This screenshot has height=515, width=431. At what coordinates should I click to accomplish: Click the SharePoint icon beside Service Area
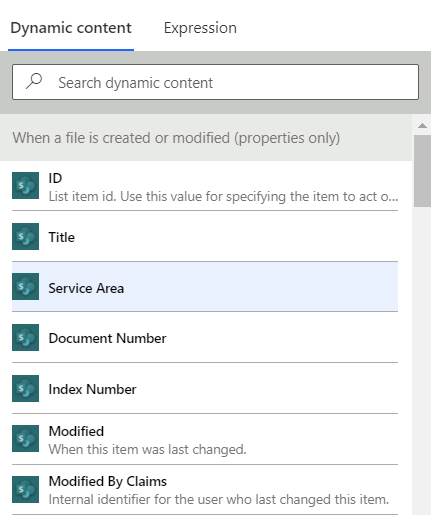(x=25, y=287)
